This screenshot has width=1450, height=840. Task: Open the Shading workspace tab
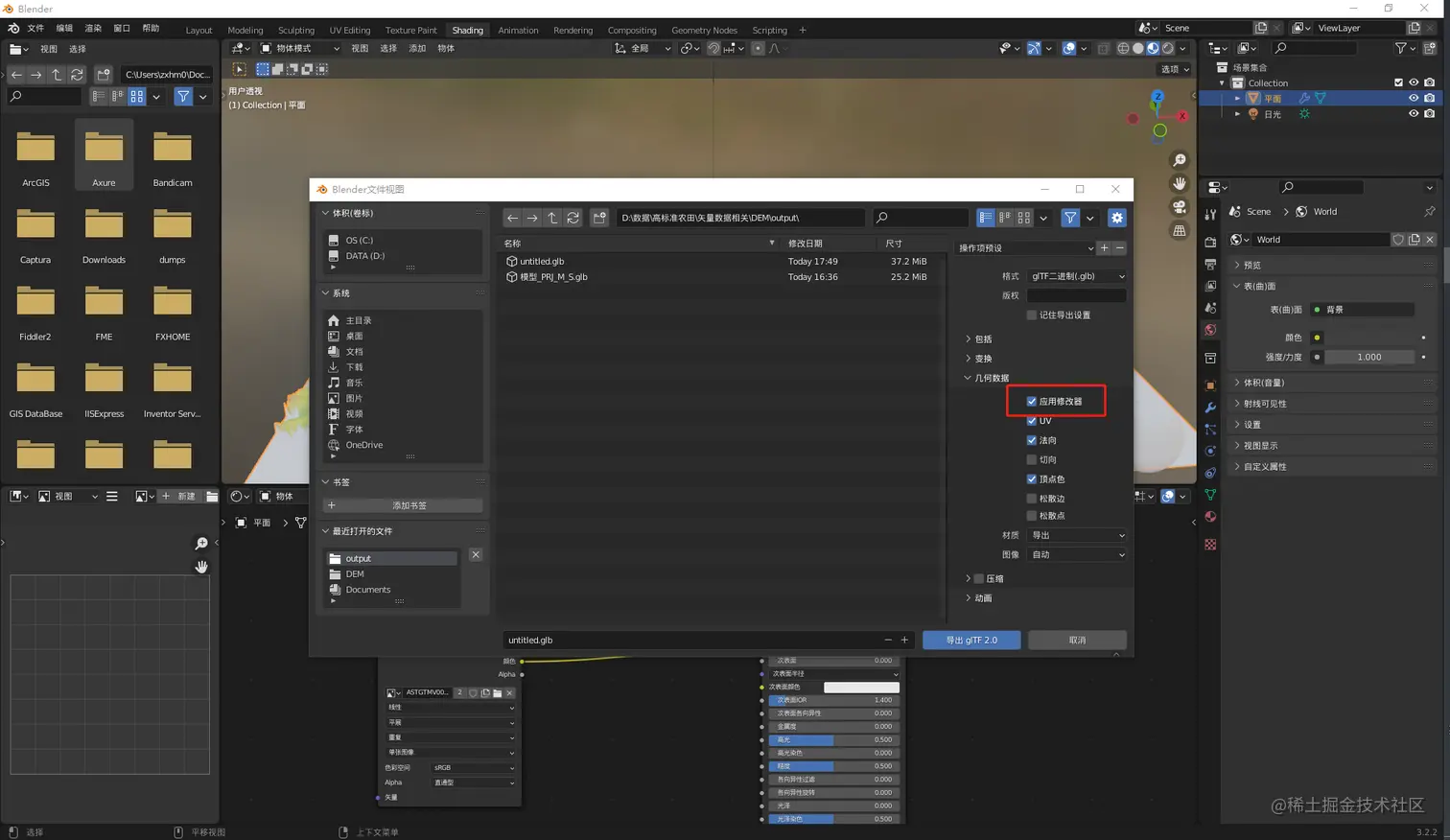[467, 30]
